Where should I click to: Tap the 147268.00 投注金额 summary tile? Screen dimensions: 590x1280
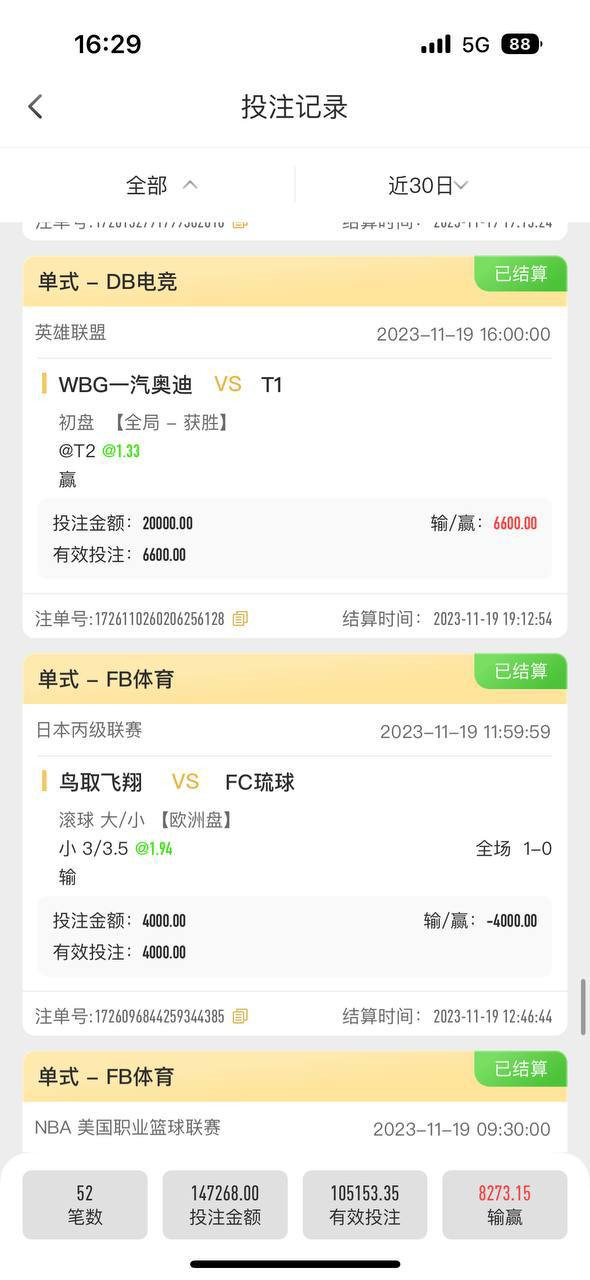(225, 1205)
